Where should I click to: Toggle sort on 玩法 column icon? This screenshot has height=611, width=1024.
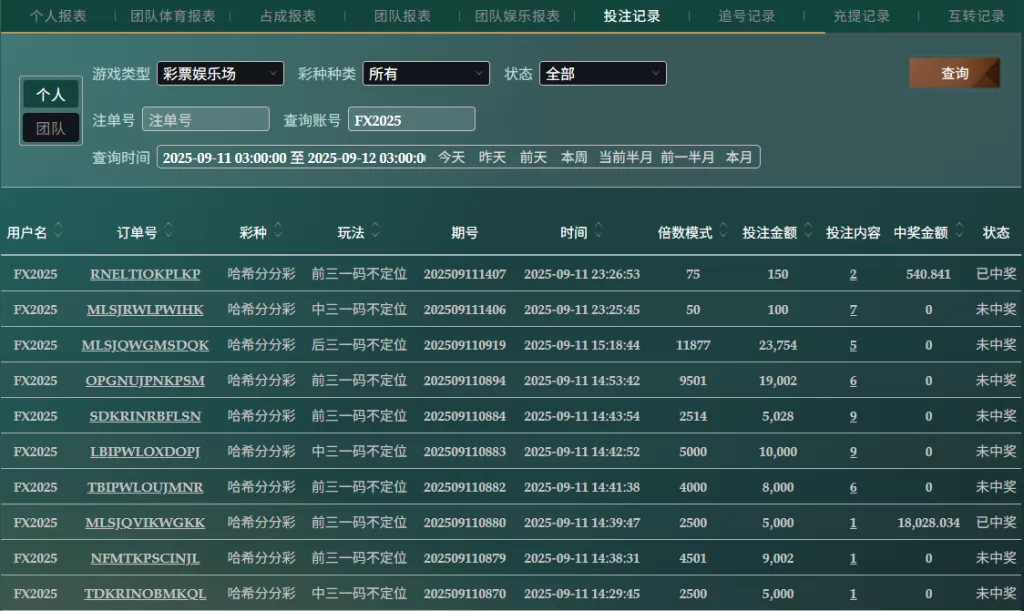[375, 232]
